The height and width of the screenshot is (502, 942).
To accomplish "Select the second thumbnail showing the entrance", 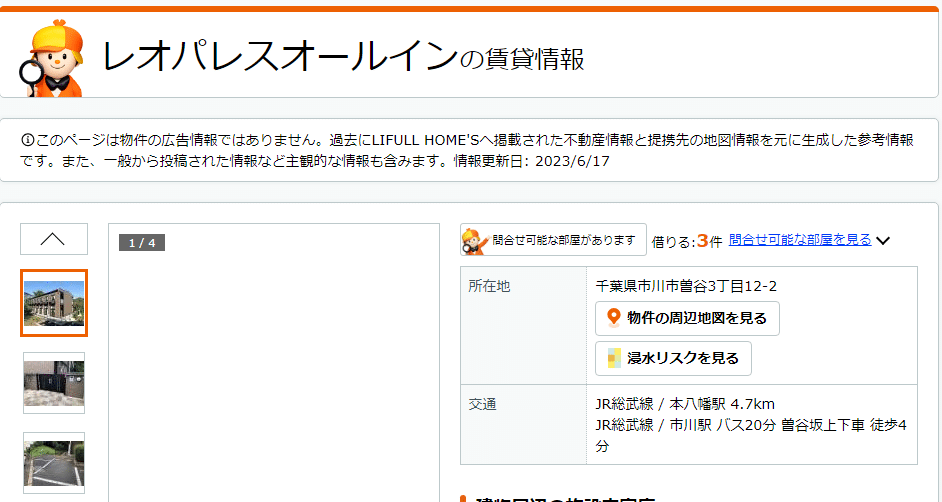I will click(54, 382).
